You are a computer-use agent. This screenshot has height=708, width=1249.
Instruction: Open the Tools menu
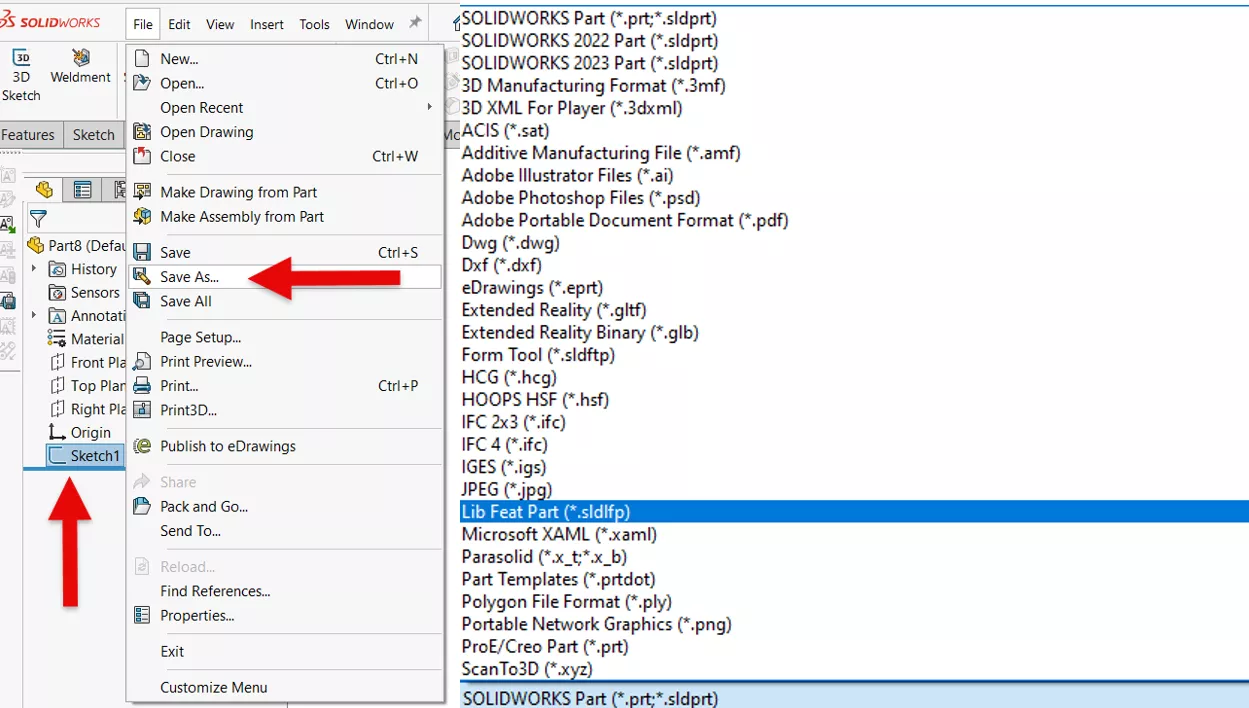tap(314, 24)
